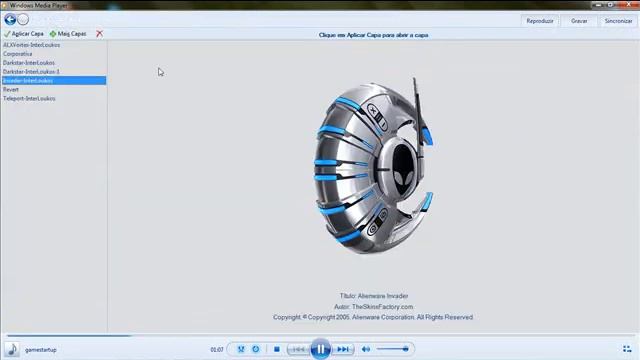Viewport: 640px width, 360px height.
Task: Select Teleport-InterLoukos skin entry
Action: [x=54, y=98]
